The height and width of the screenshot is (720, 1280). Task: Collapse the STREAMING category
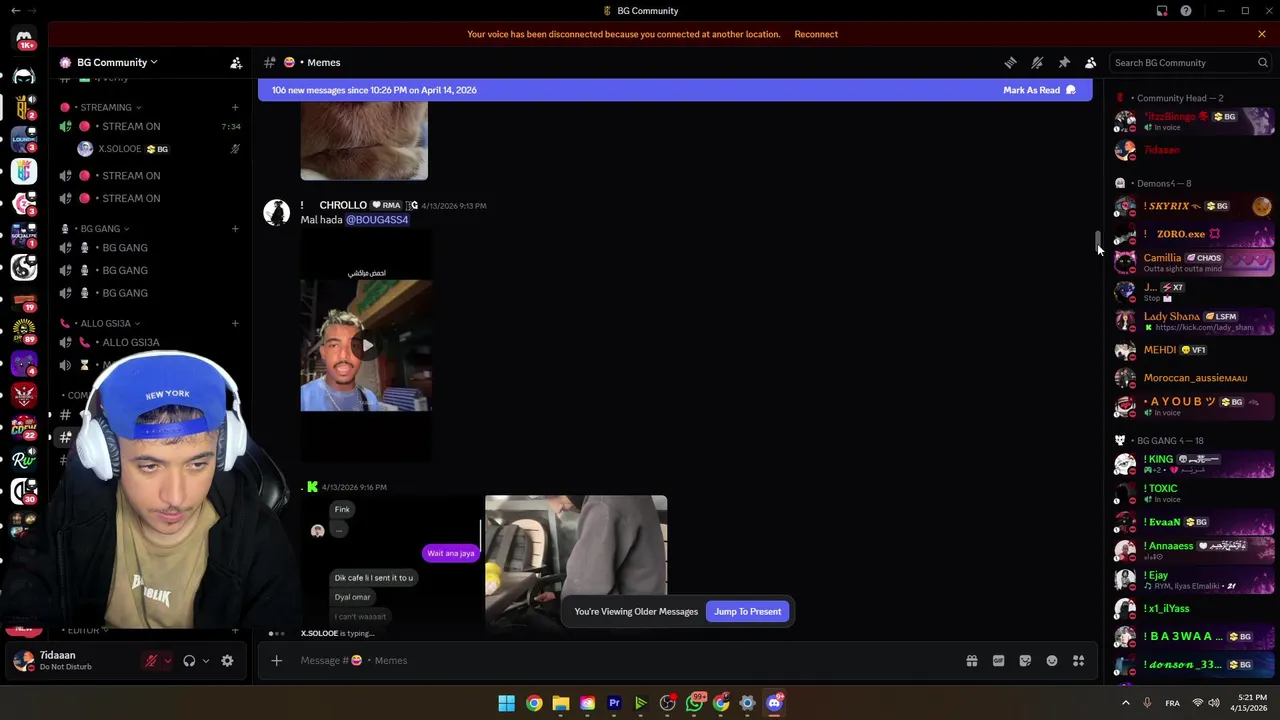point(105,107)
